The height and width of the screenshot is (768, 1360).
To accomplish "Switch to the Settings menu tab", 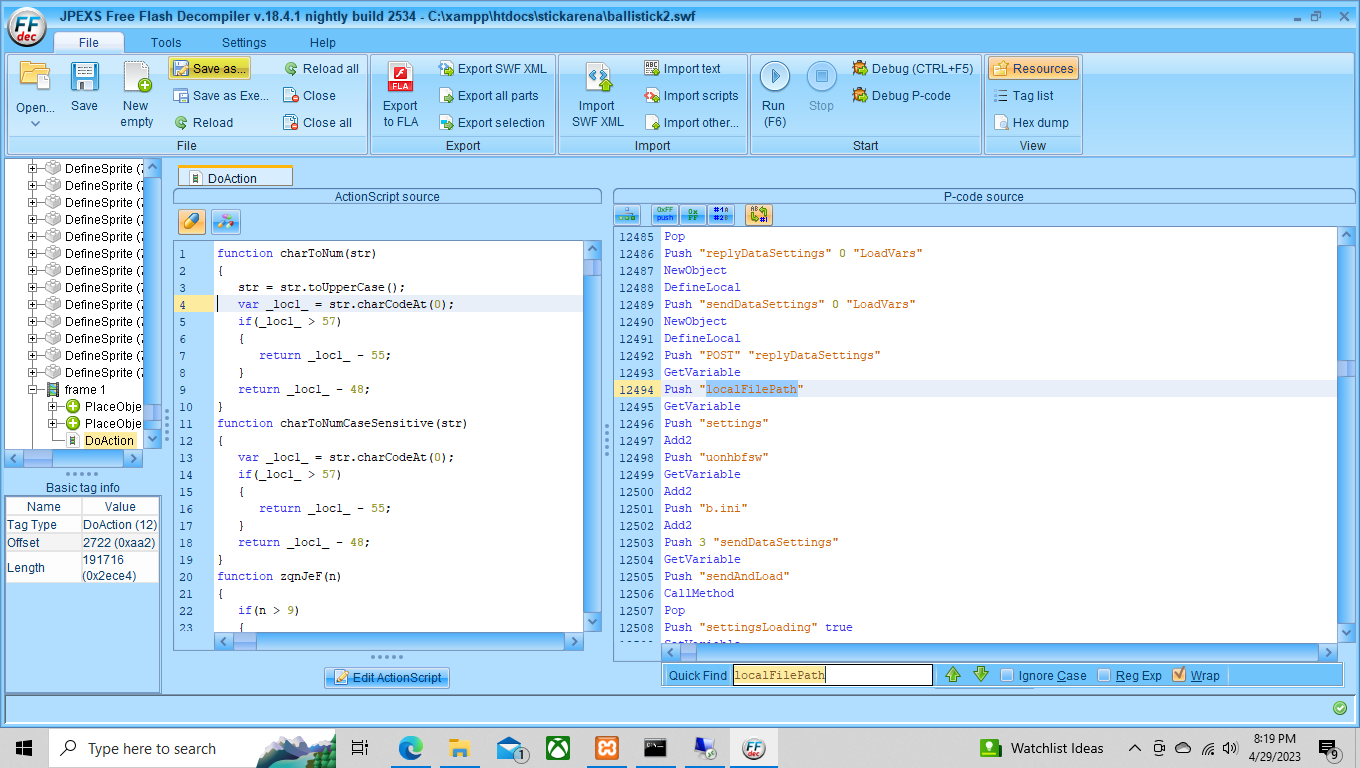I will (x=243, y=42).
